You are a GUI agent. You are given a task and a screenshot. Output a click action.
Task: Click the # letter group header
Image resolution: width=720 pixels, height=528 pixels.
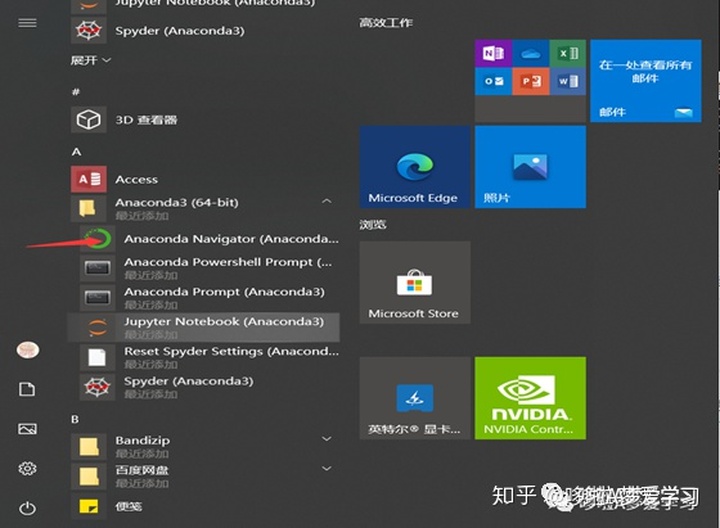tap(76, 92)
